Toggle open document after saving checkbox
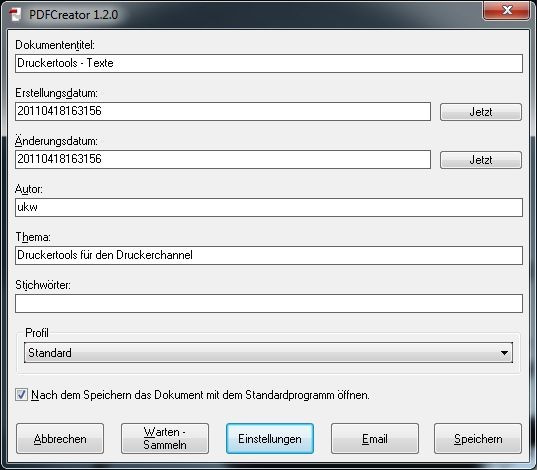This screenshot has height=470, width=537. [x=21, y=395]
